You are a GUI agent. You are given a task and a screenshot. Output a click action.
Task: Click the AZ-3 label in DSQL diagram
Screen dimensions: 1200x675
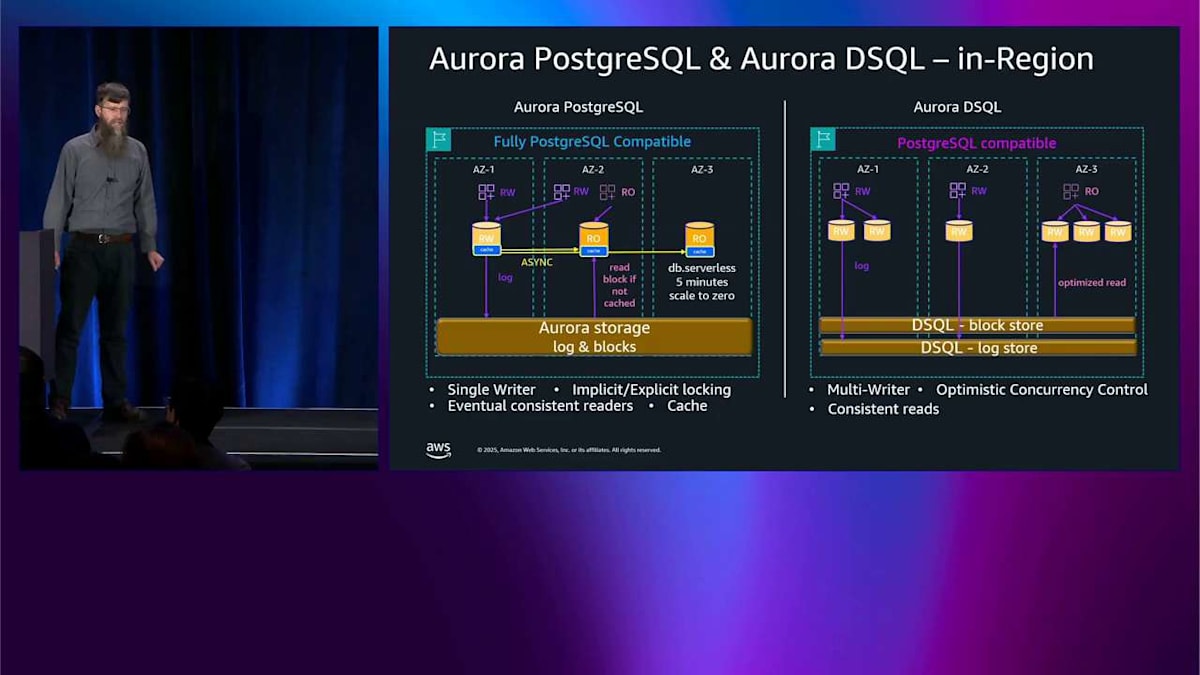1087,169
